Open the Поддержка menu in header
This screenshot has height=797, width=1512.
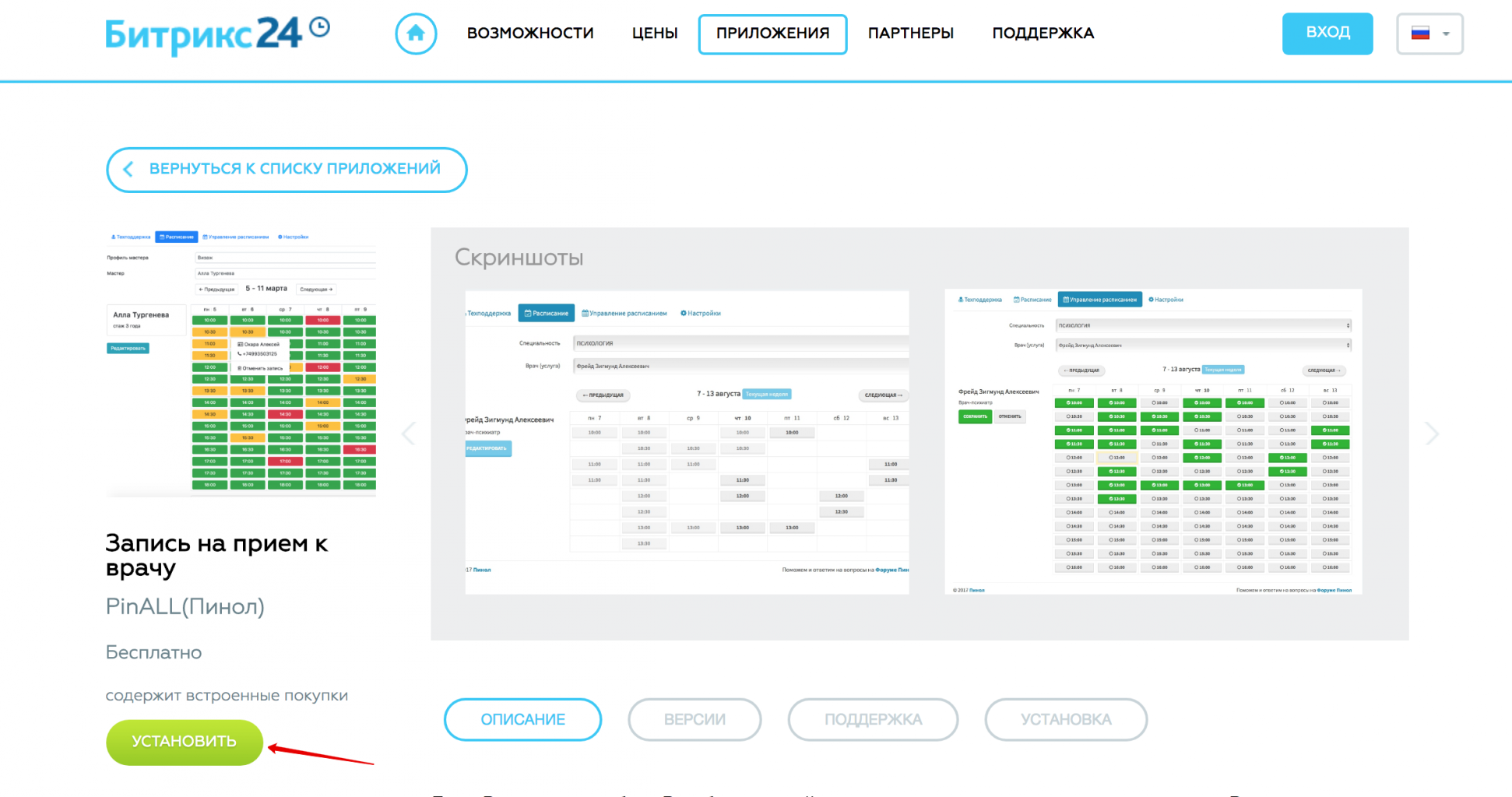point(1043,33)
